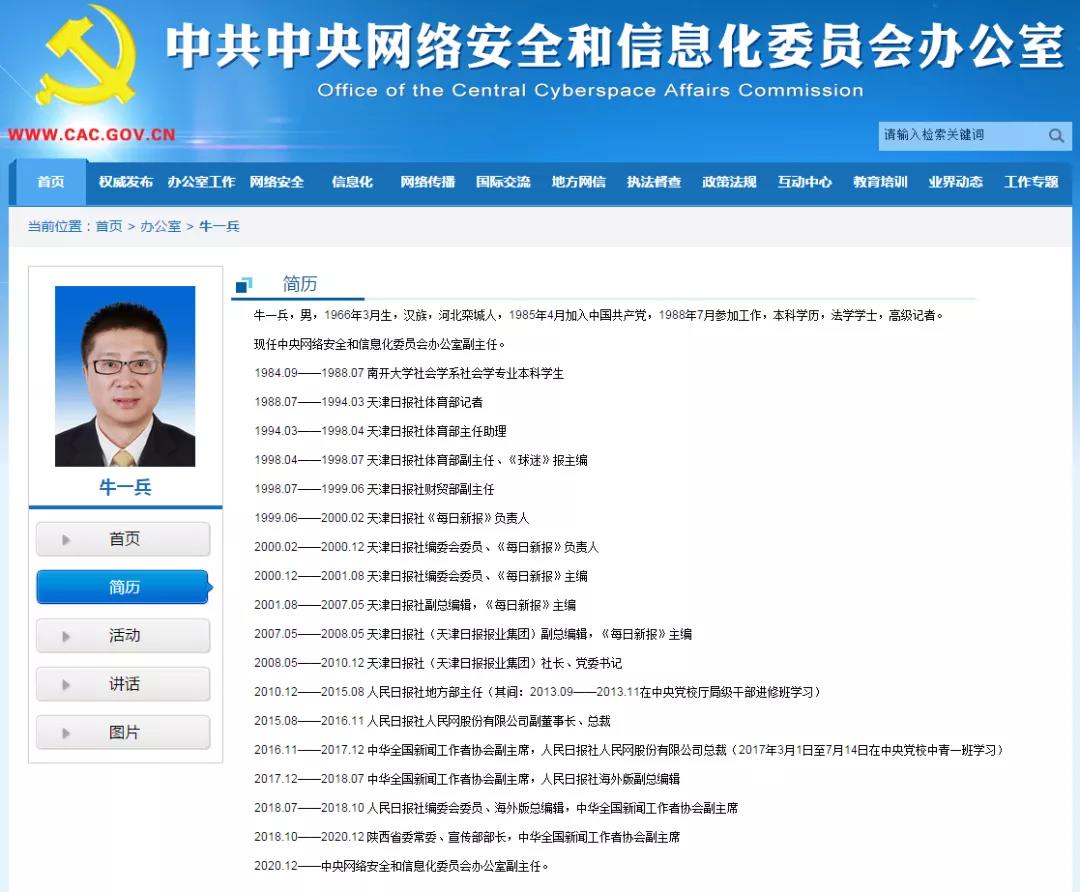Viewport: 1080px width, 892px height.
Task: Open the 政策法规 menu item
Action: 729,182
